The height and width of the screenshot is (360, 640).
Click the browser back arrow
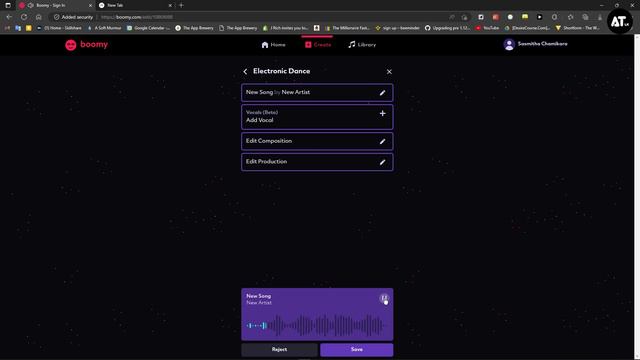pos(9,17)
